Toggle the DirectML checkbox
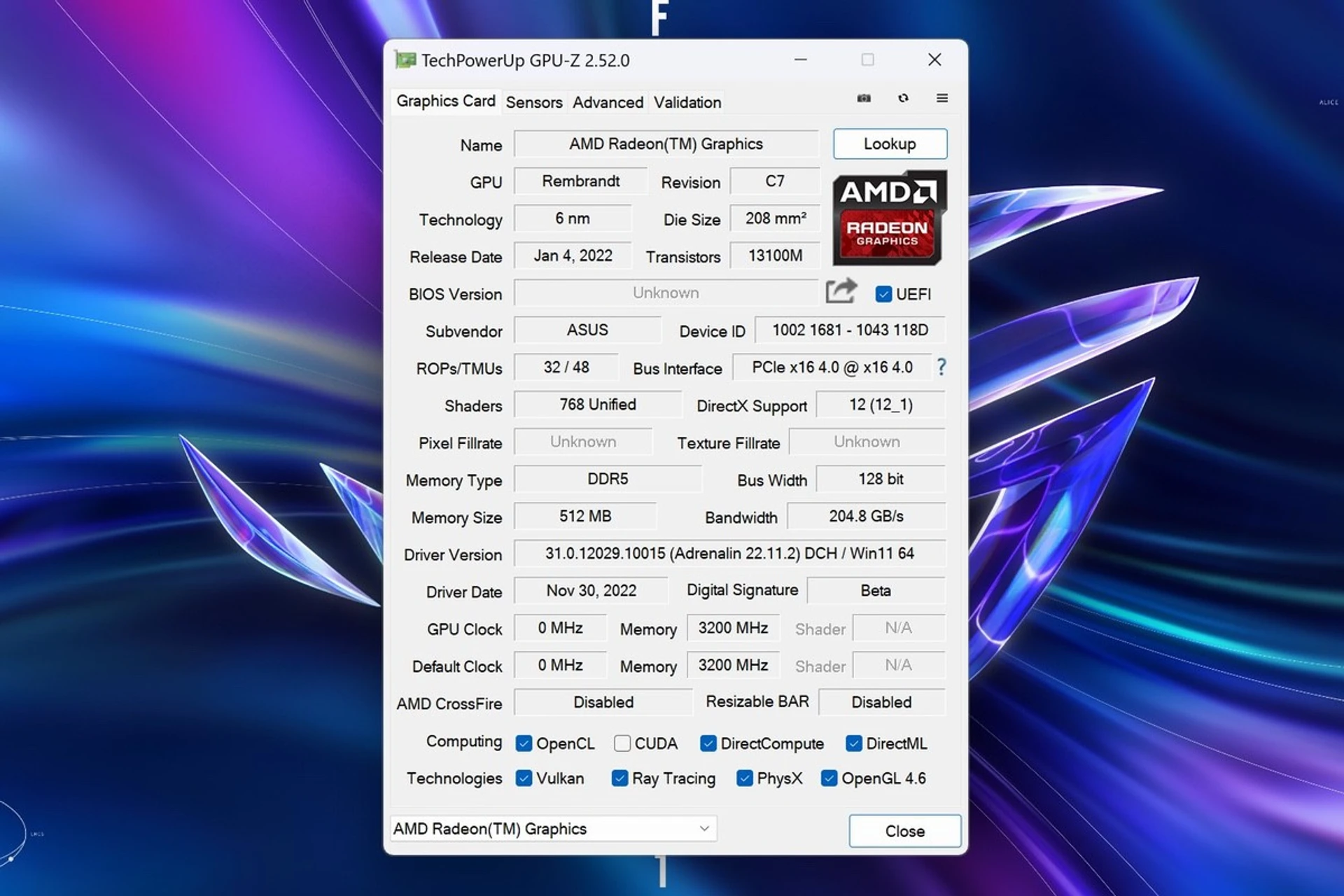The height and width of the screenshot is (896, 1344). tap(853, 743)
